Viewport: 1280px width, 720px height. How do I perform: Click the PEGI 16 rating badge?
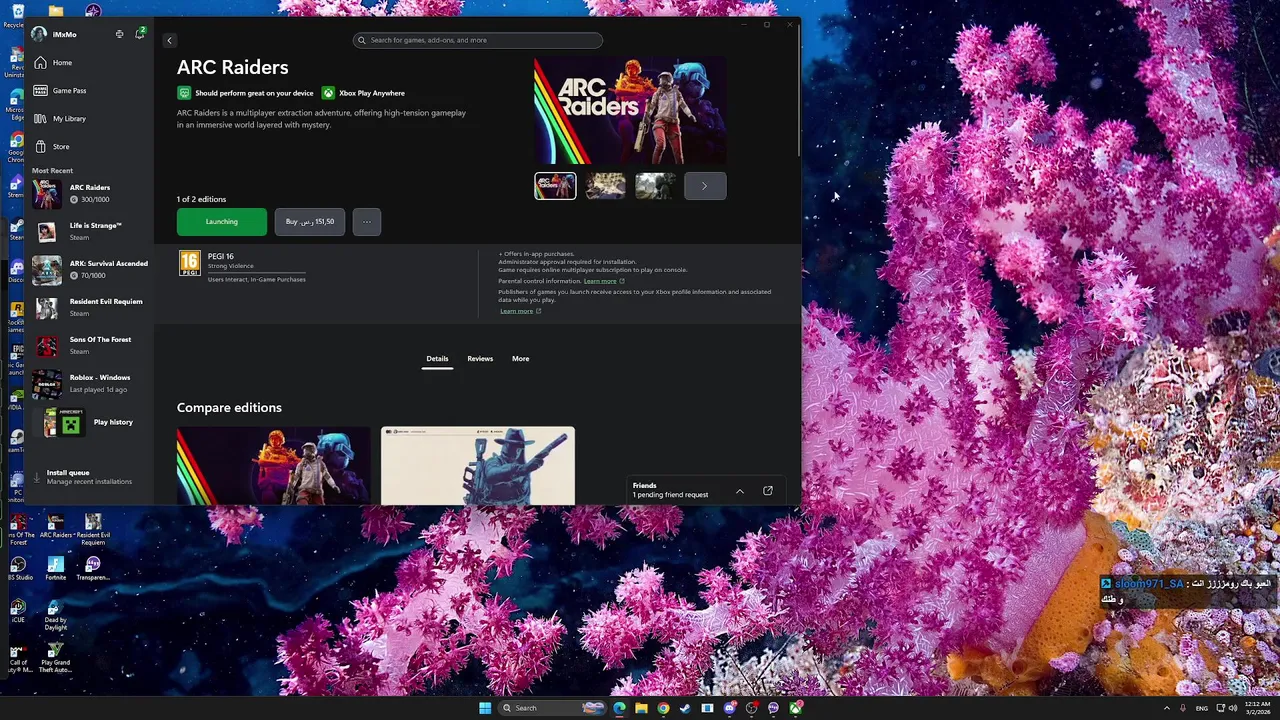tap(189, 263)
